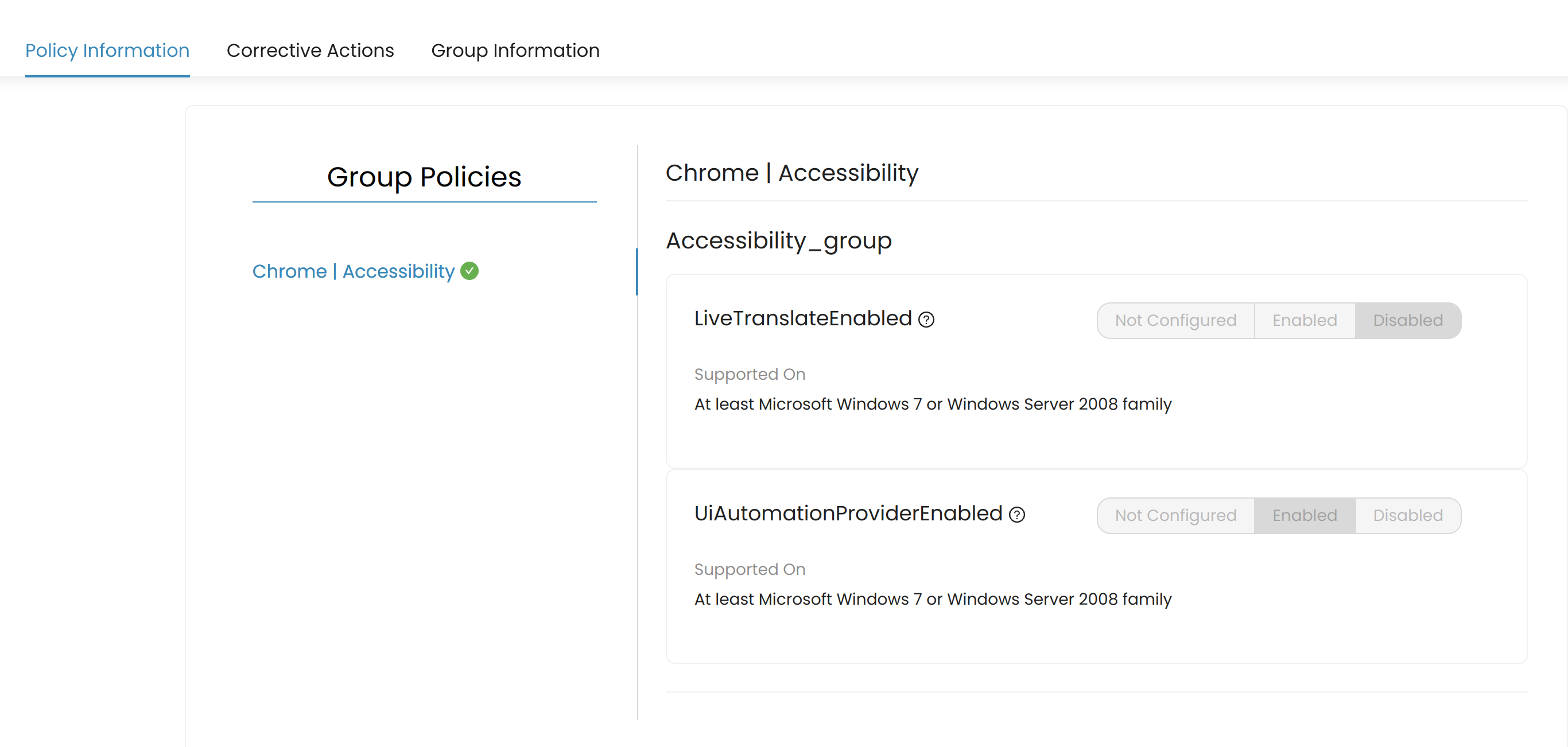Screen dimensions: 1568x747
Task: Click the LiveTranslateEnabled policy name
Action: pos(803,318)
